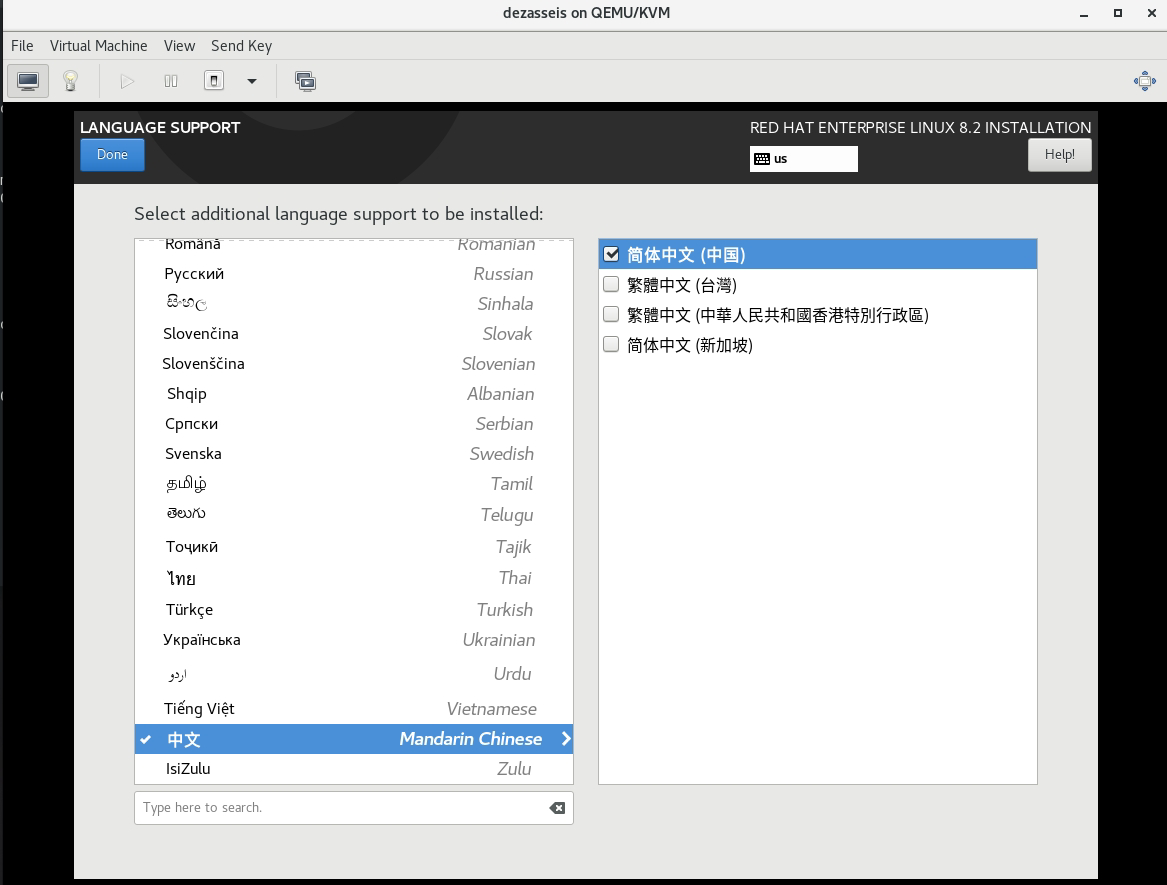Open virtual hardware details lightbulb icon
This screenshot has height=885, width=1167.
(71, 81)
